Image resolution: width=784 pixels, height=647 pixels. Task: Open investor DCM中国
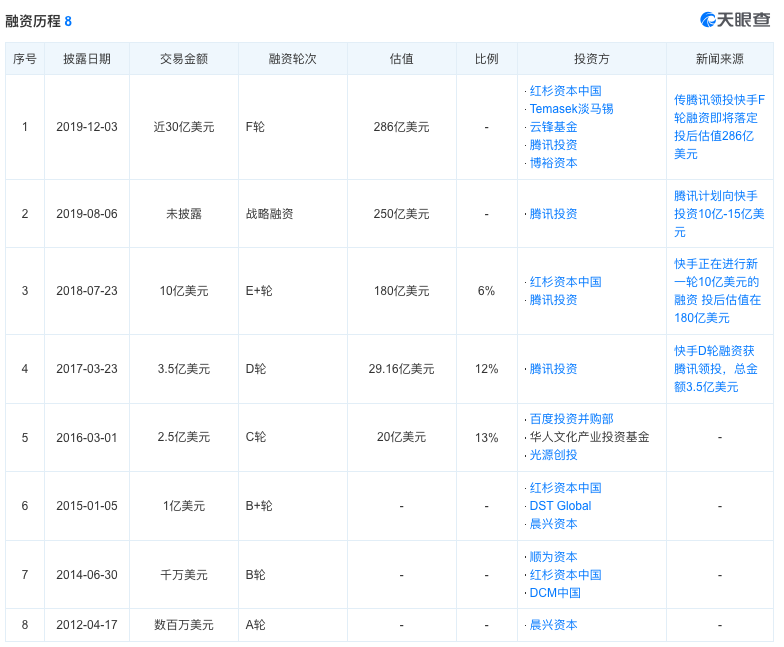(x=555, y=593)
